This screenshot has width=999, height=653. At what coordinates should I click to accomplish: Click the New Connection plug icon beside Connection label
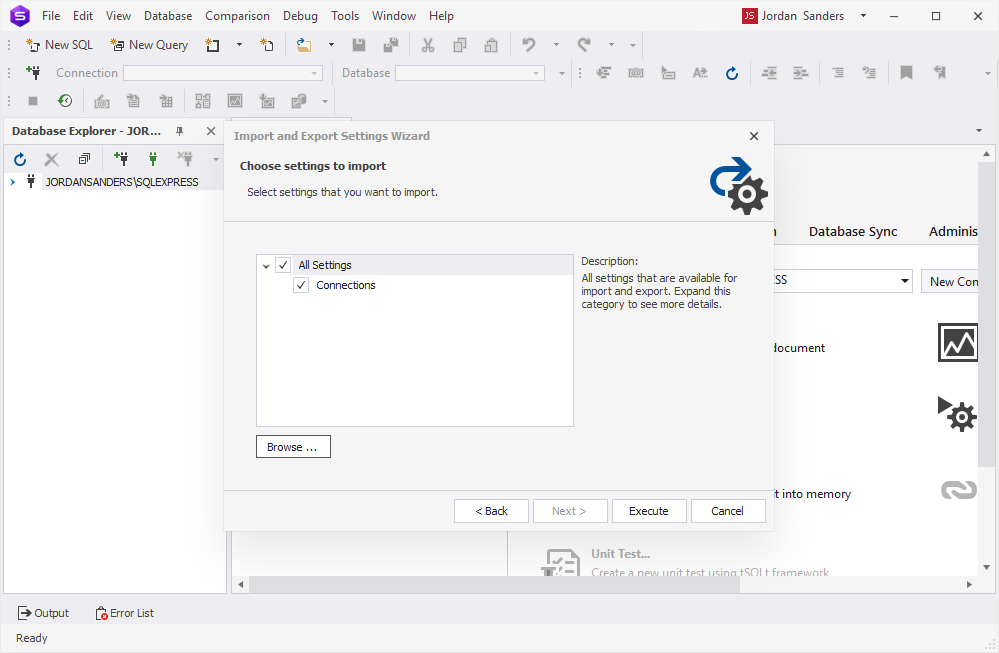(33, 73)
